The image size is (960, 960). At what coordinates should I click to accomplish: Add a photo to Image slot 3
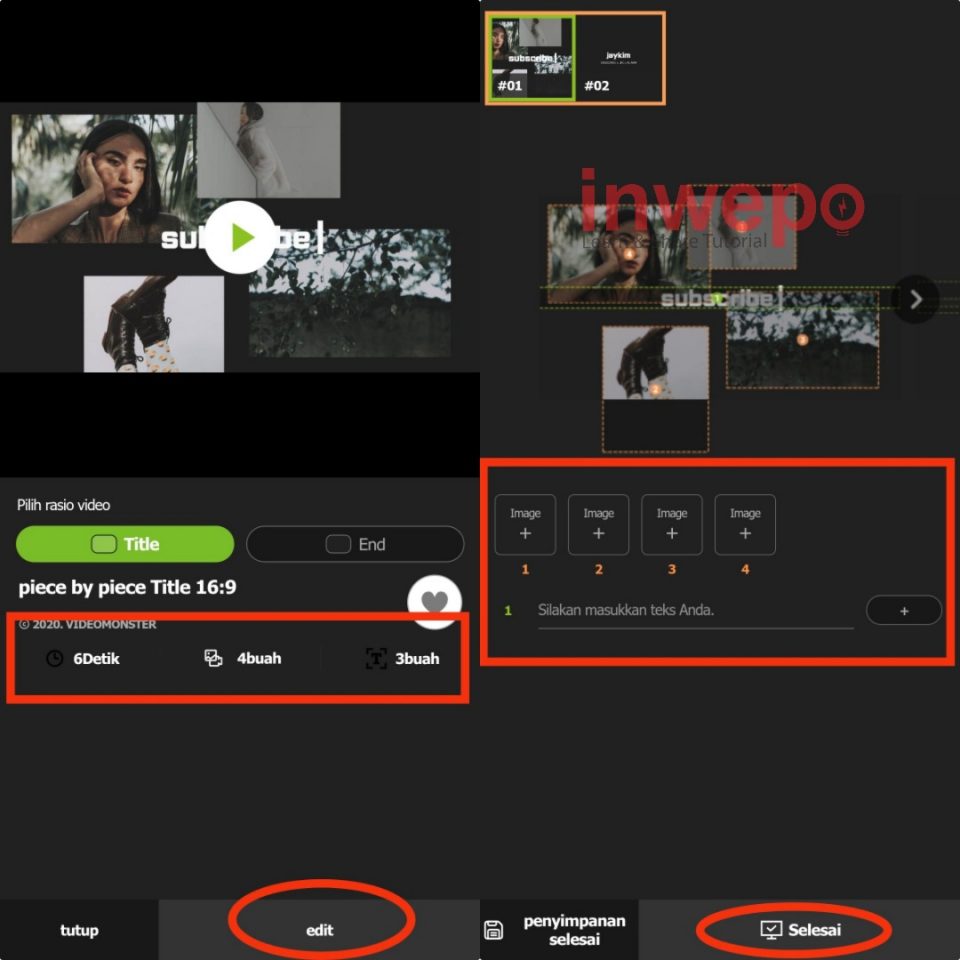[x=671, y=524]
